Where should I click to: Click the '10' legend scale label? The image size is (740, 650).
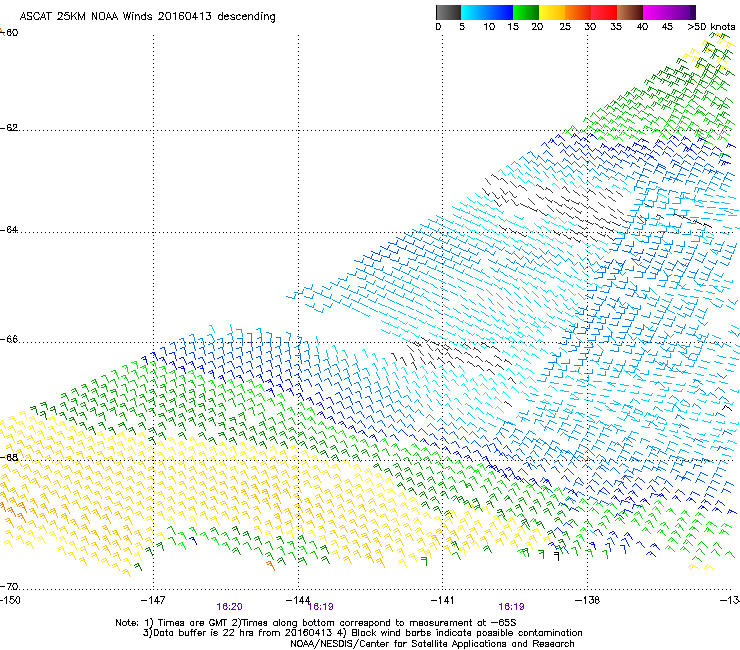pos(489,27)
